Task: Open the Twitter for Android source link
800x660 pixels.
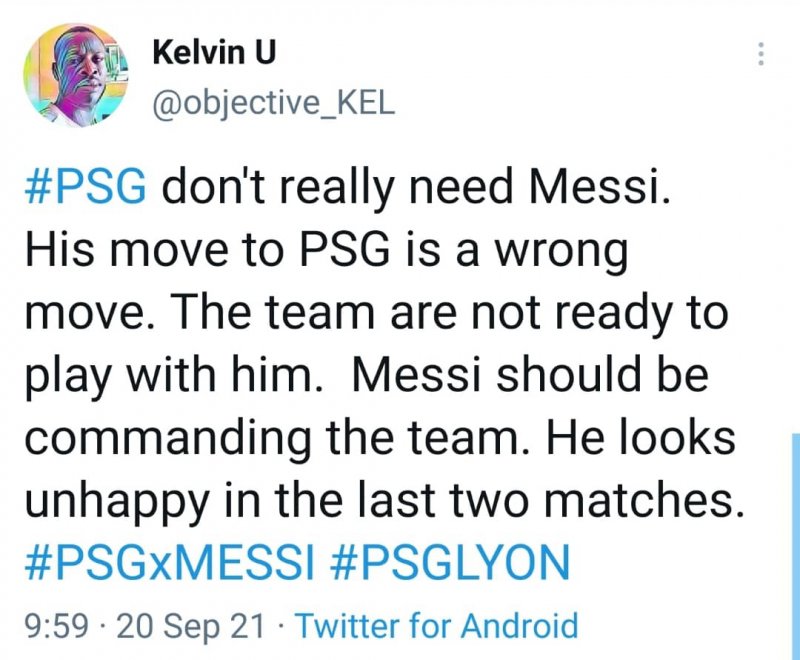Action: pyautogui.click(x=438, y=627)
